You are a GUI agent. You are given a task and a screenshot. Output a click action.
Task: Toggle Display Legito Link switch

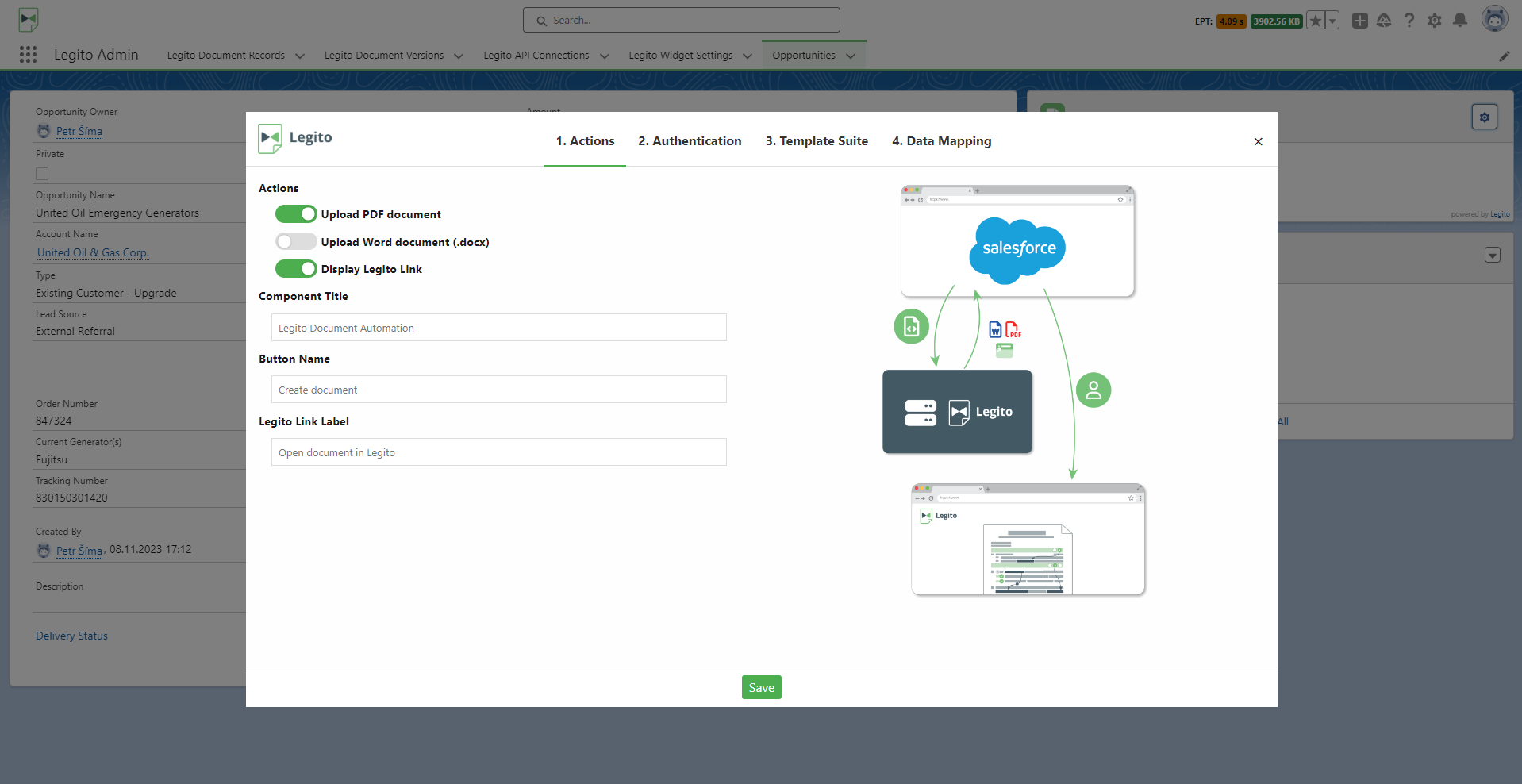296,269
